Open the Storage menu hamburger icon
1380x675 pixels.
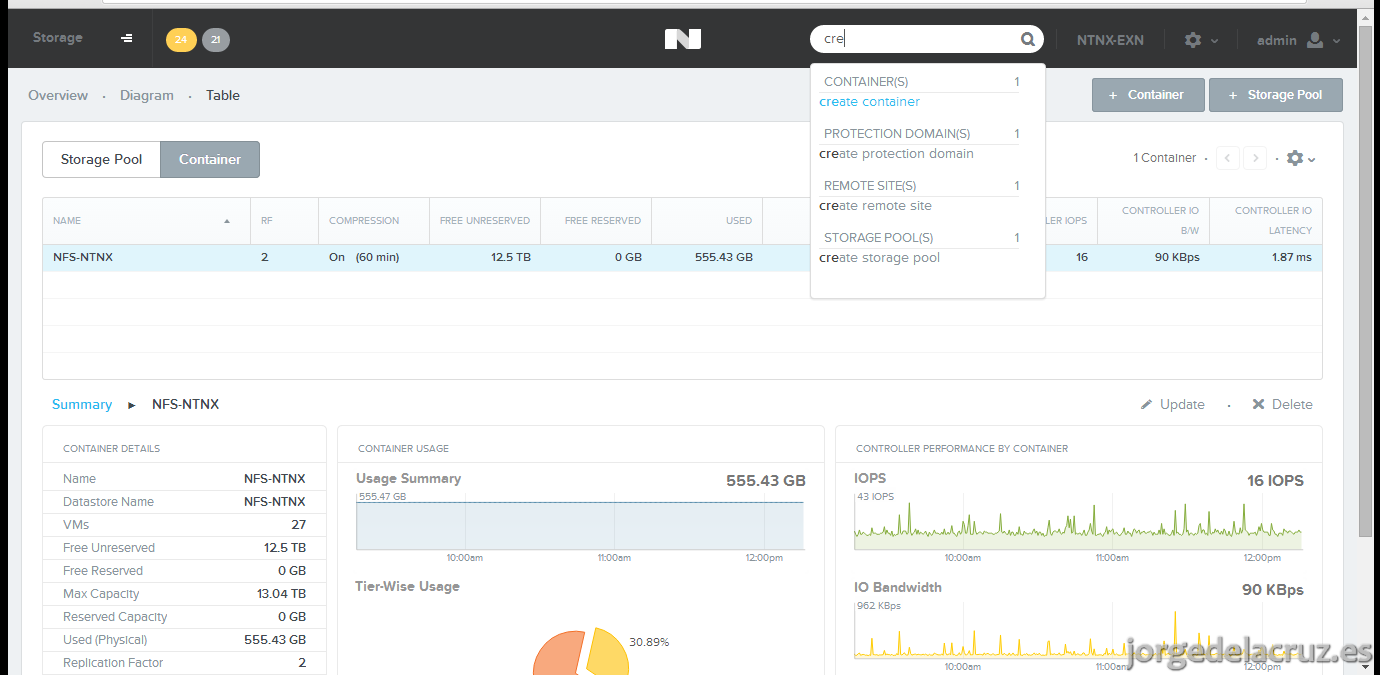tap(127, 38)
